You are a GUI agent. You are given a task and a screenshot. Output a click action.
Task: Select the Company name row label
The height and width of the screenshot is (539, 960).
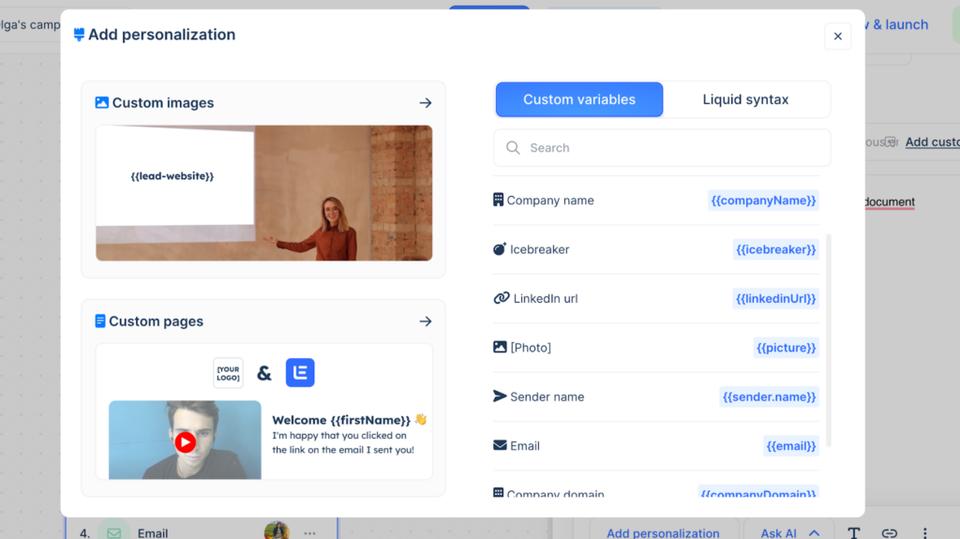550,200
